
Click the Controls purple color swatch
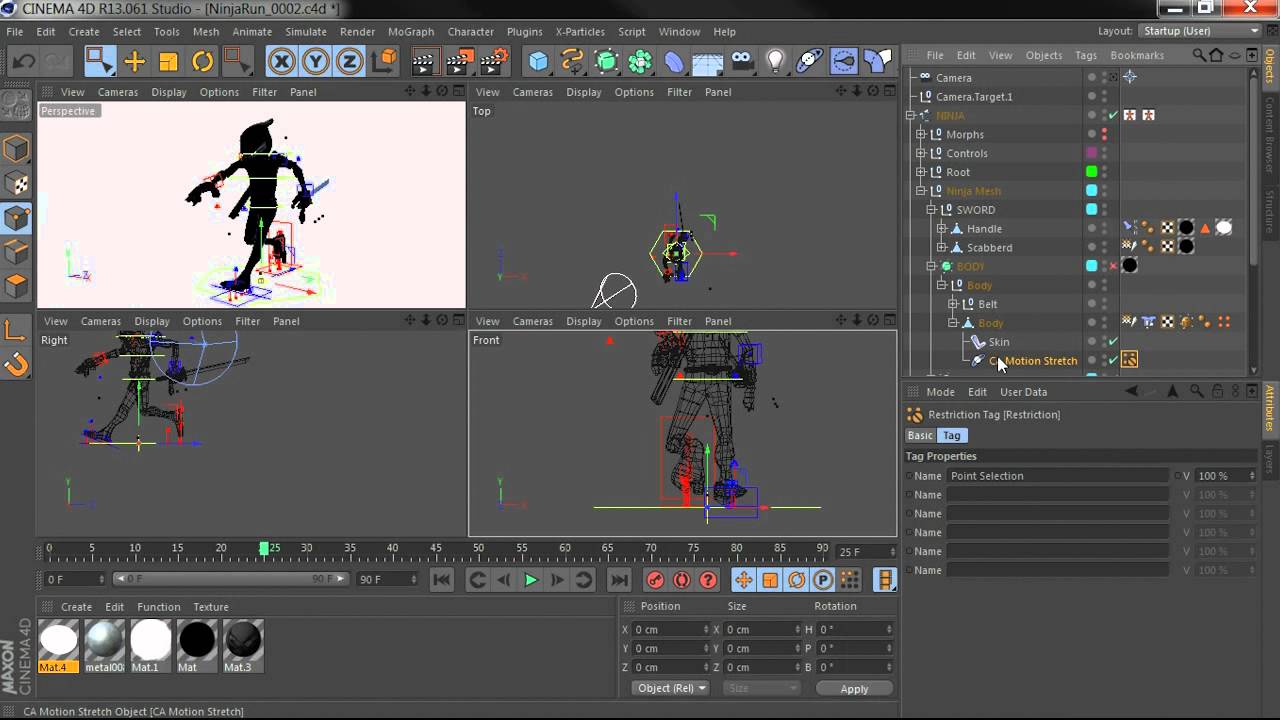click(1092, 153)
